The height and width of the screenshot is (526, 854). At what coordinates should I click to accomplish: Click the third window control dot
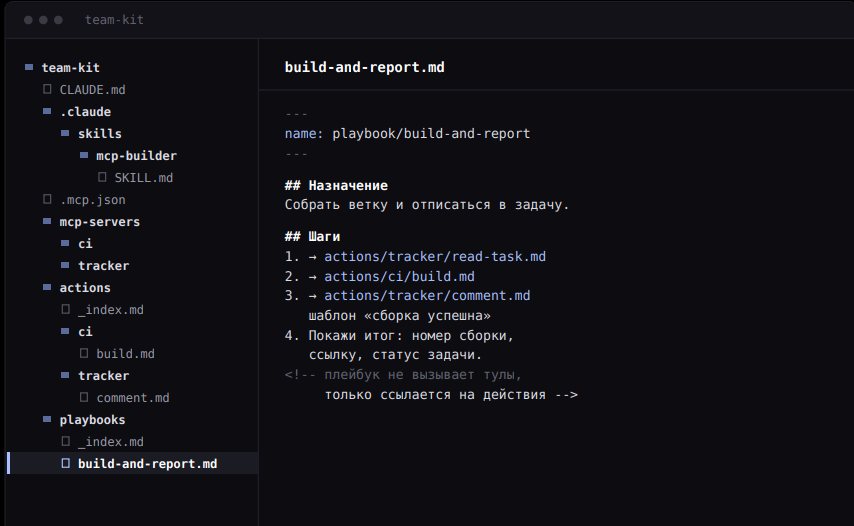point(58,20)
